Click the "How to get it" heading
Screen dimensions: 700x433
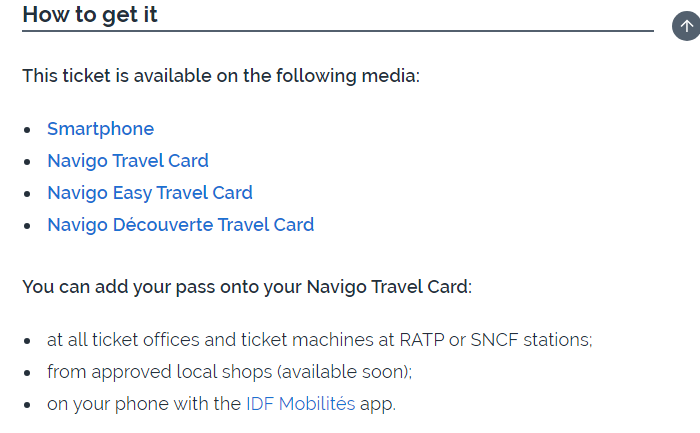tap(90, 14)
